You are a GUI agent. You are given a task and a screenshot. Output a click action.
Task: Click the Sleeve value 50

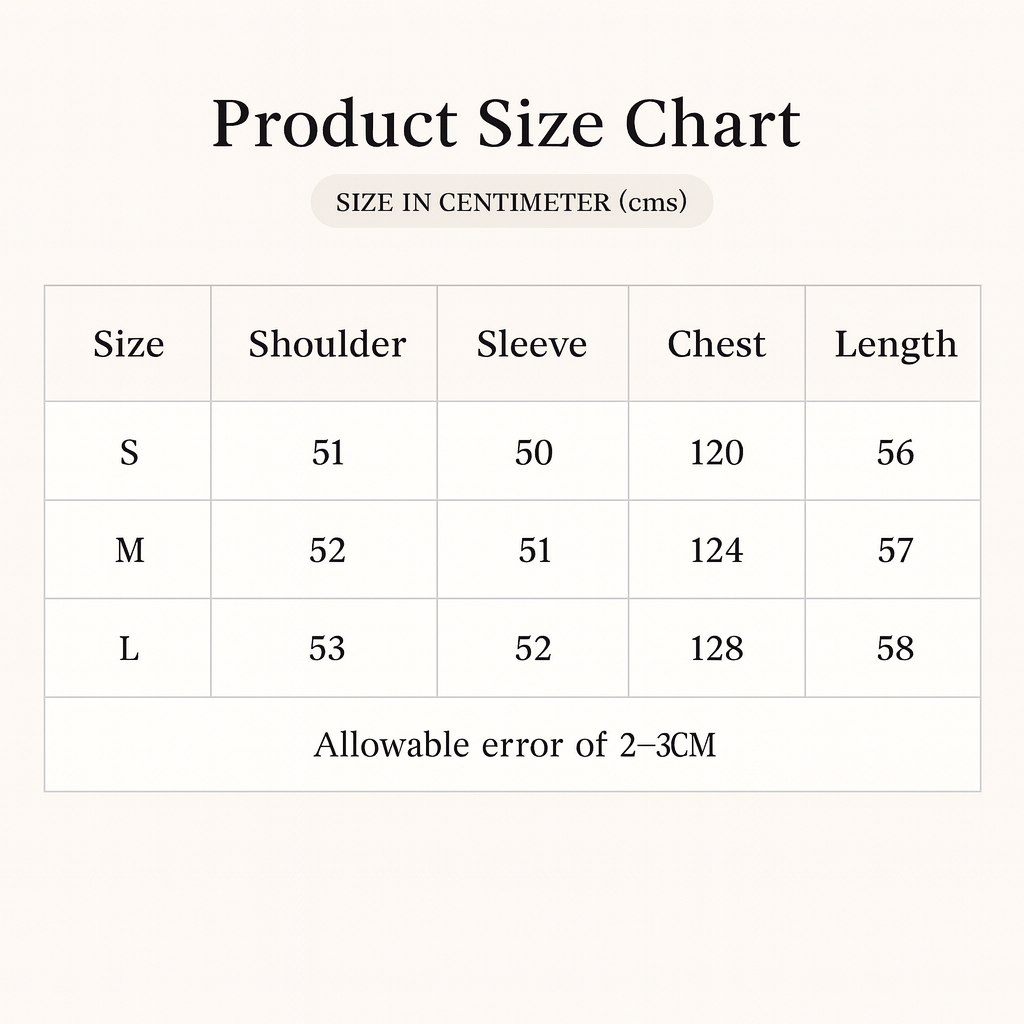click(533, 453)
